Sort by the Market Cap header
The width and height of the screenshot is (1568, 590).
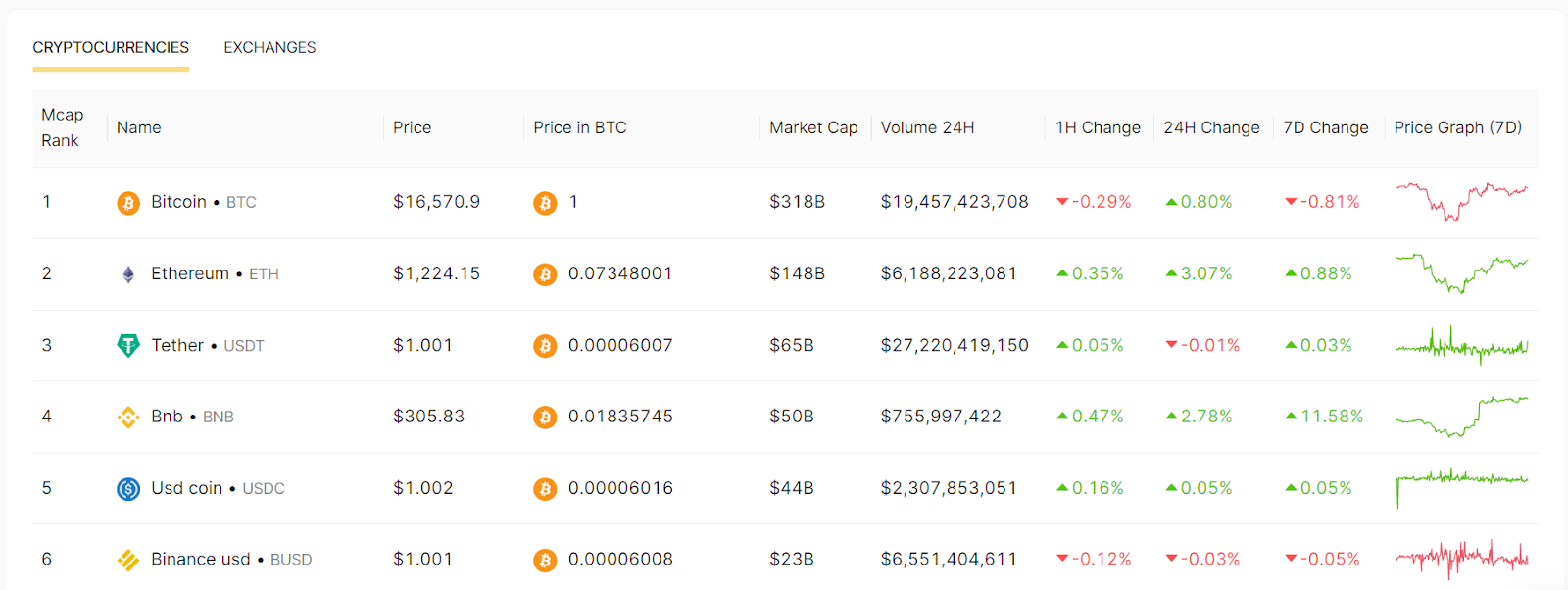point(813,127)
